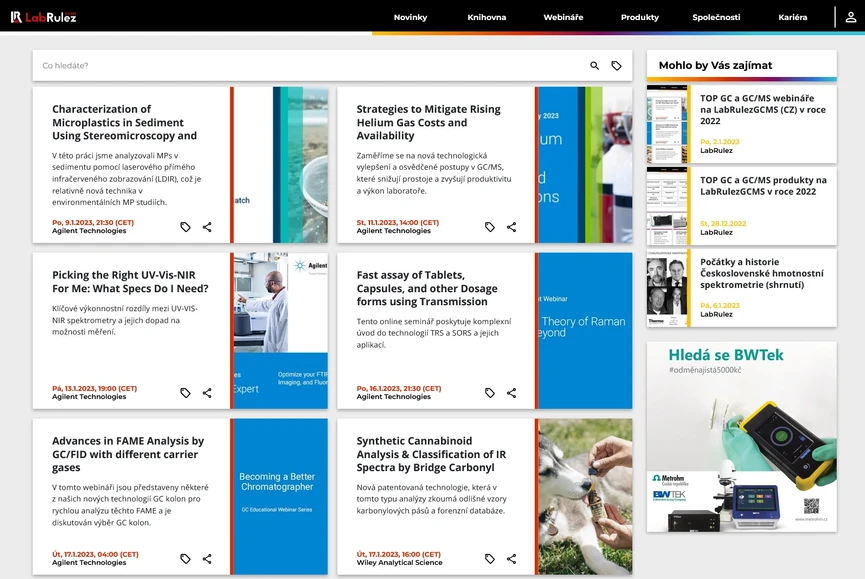
Task: Click tag icon on UV-Vis-NIR webinar card
Action: click(185, 393)
